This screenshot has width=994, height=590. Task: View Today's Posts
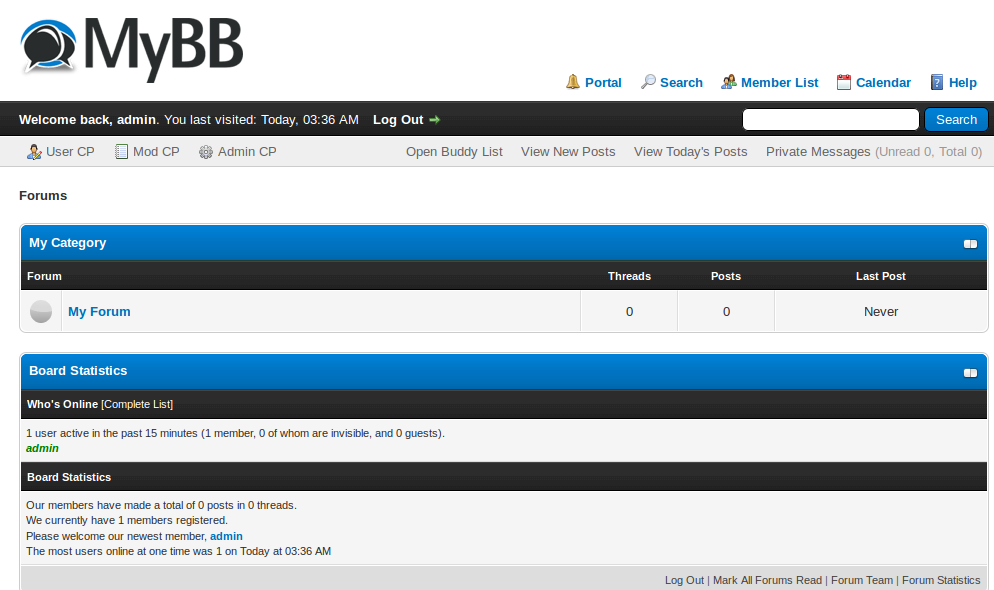click(690, 151)
